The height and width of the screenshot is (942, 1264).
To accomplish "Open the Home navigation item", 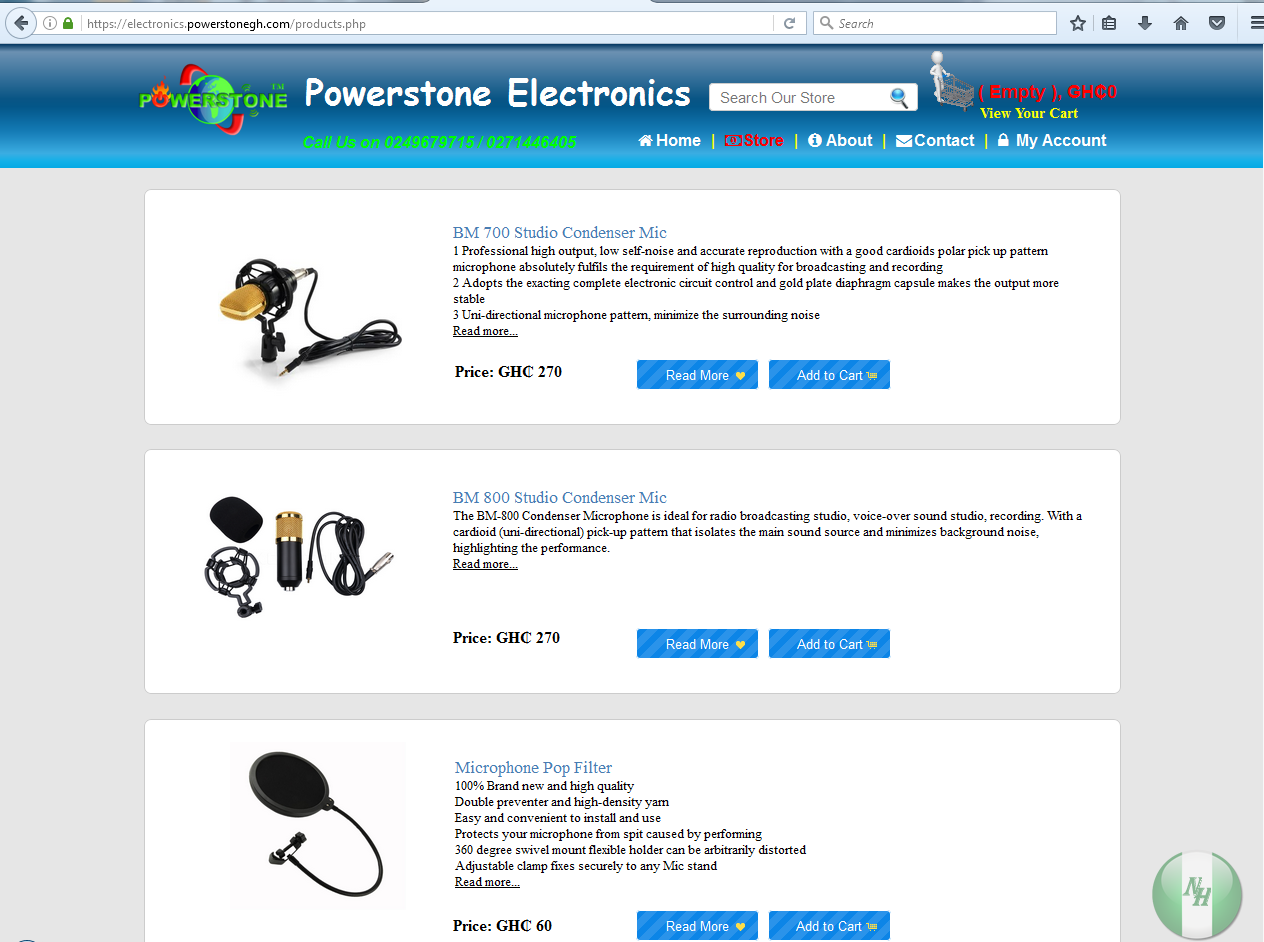I will (x=669, y=141).
